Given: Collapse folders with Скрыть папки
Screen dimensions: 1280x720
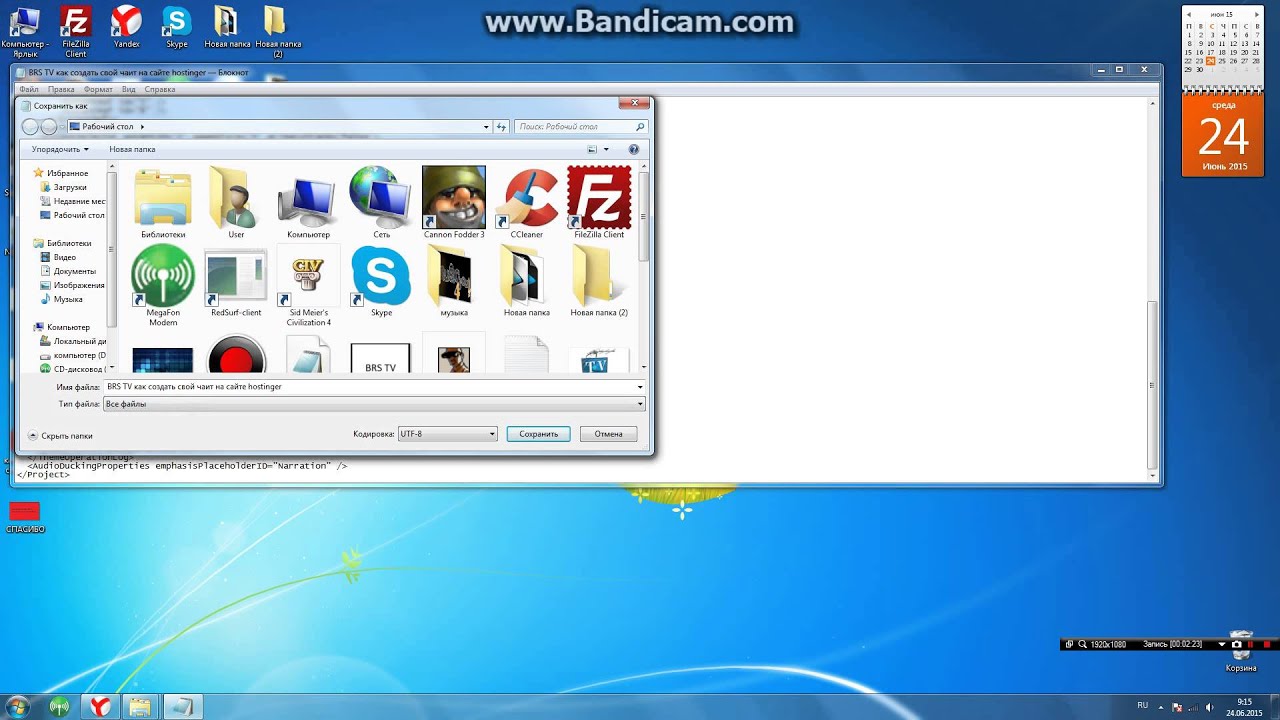Looking at the screenshot, I should (x=60, y=436).
